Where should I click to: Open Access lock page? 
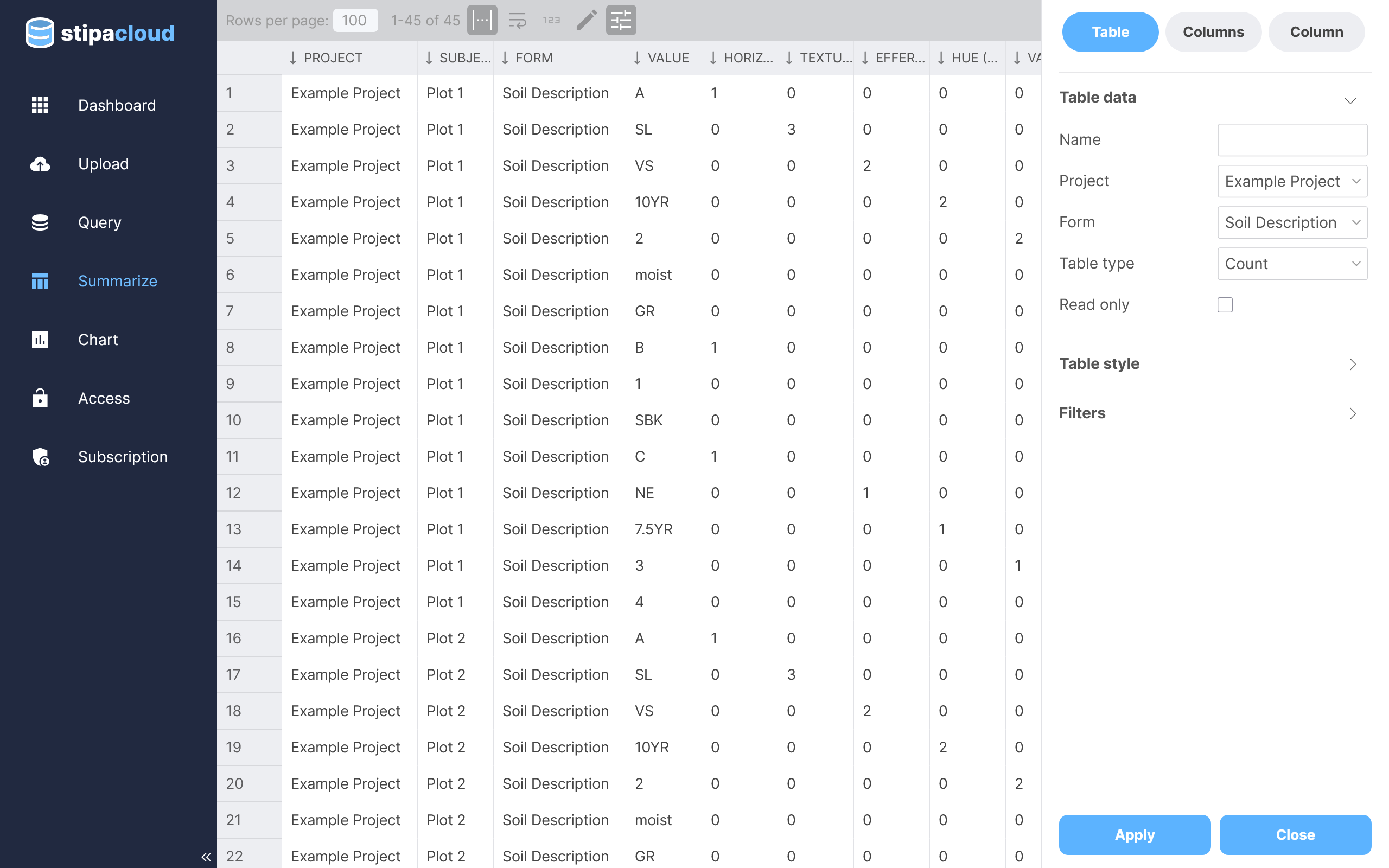103,398
